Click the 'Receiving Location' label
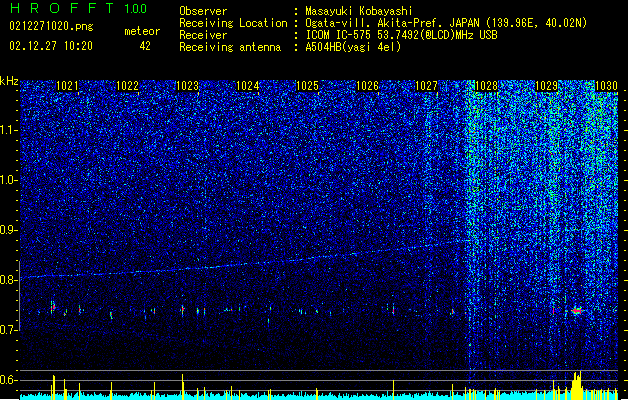 pos(233,23)
